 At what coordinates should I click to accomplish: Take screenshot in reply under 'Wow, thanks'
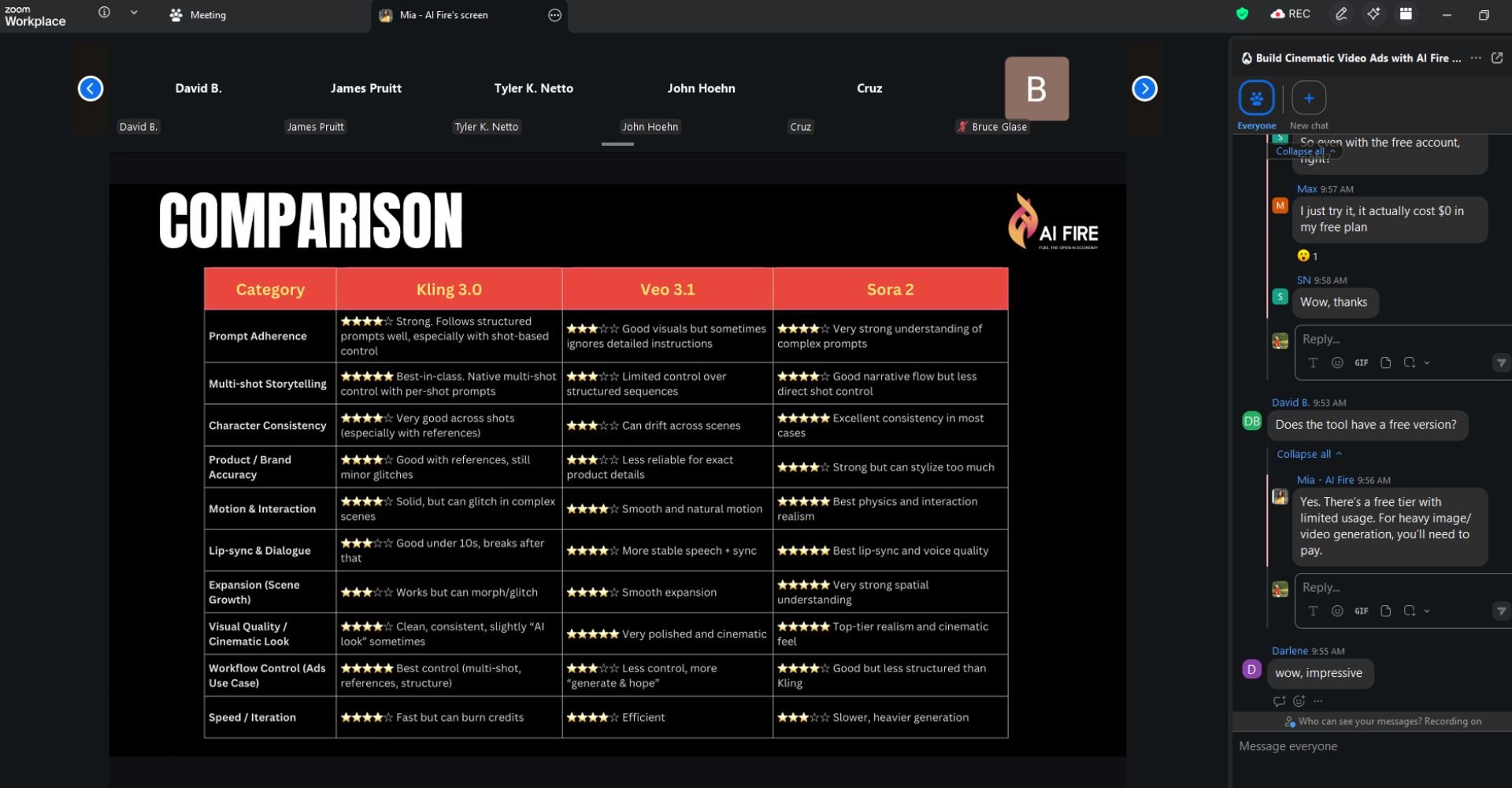(x=1410, y=363)
